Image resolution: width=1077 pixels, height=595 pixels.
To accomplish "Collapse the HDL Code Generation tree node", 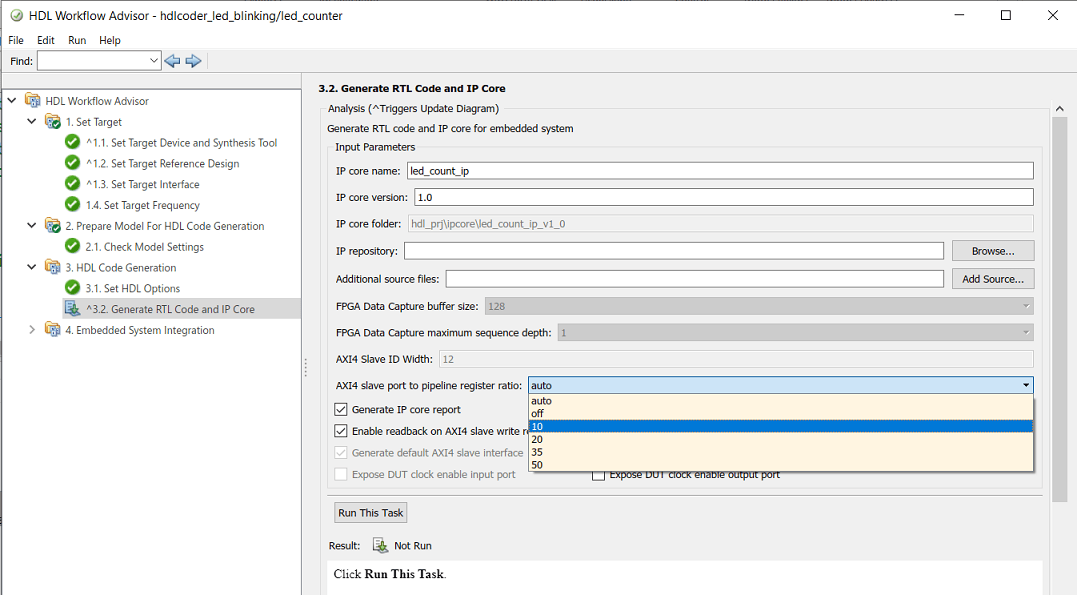I will coord(31,267).
